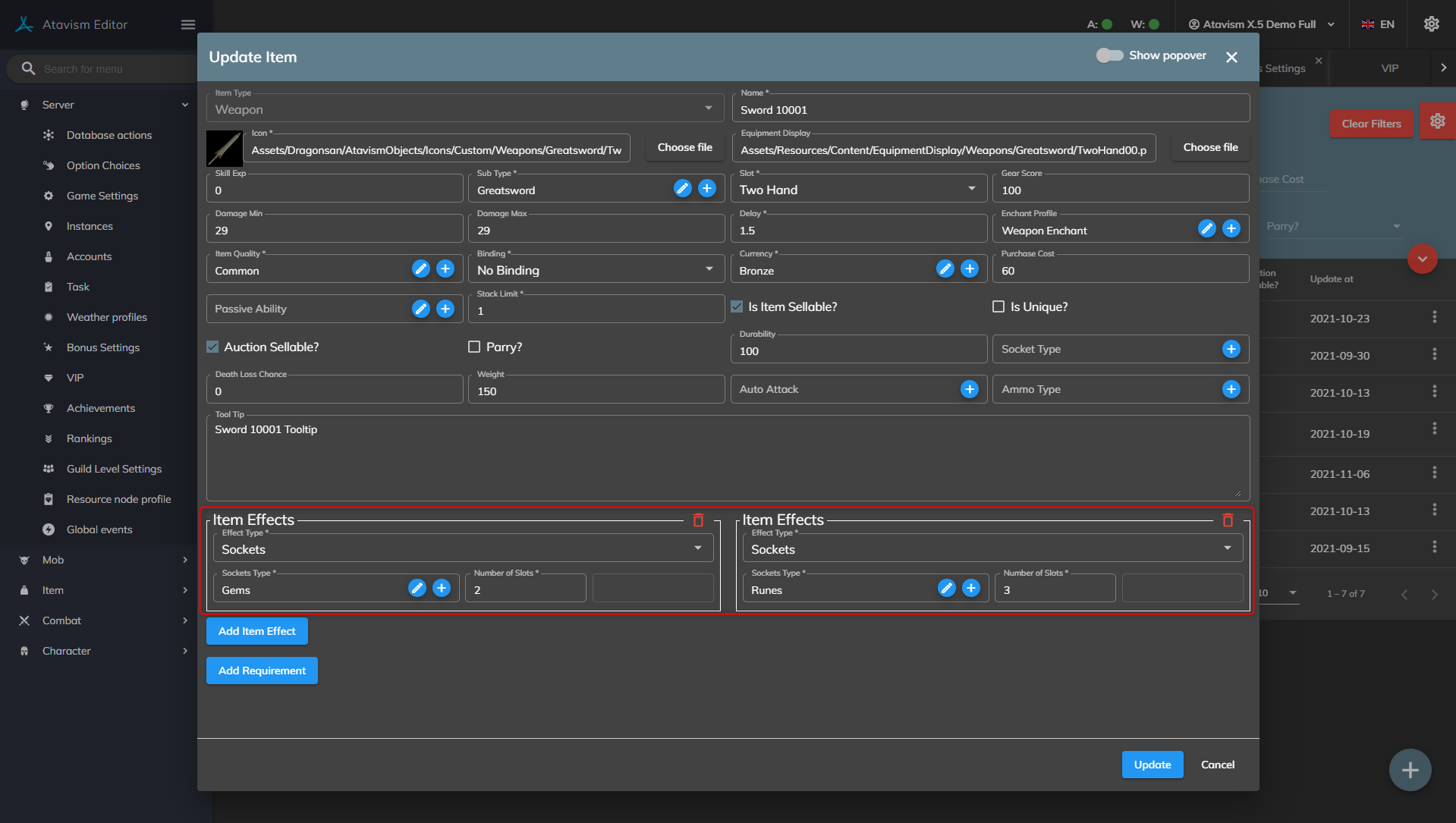Open the Item Type Weapon dropdown
The image size is (1456, 823).
point(464,109)
